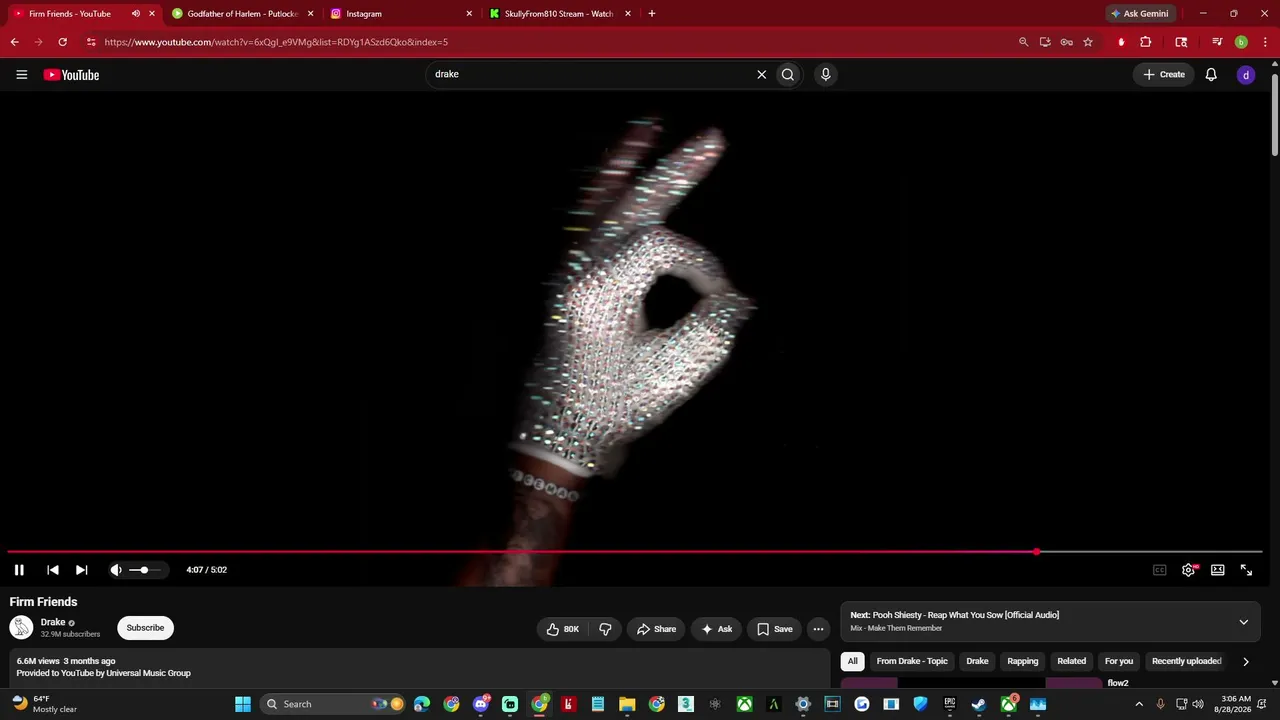Click Ask Gemini button
The height and width of the screenshot is (720, 1280).
click(x=1140, y=14)
